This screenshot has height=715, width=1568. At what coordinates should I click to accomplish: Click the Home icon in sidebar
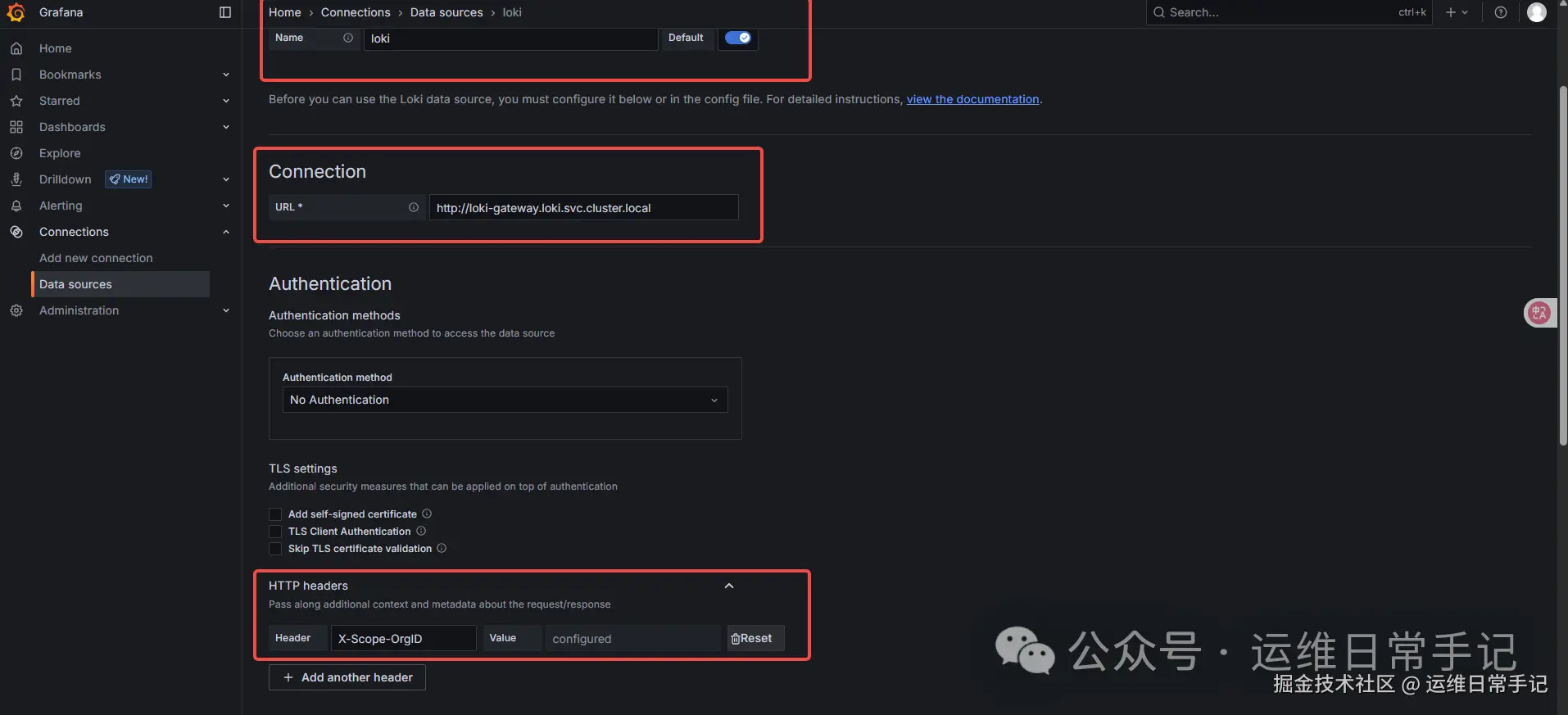tap(16, 48)
